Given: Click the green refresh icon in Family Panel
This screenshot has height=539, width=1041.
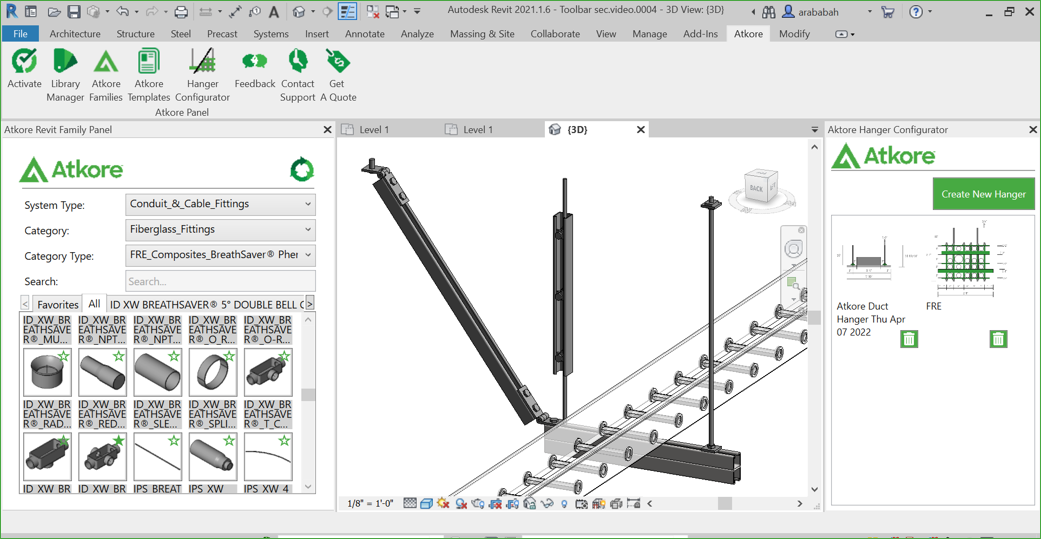Looking at the screenshot, I should 301,170.
